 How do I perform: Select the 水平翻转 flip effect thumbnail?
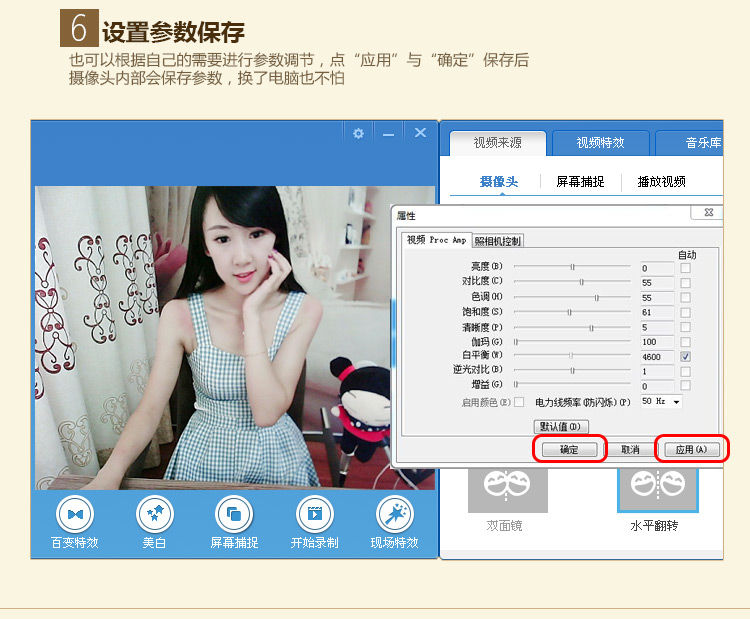pyautogui.click(x=658, y=489)
